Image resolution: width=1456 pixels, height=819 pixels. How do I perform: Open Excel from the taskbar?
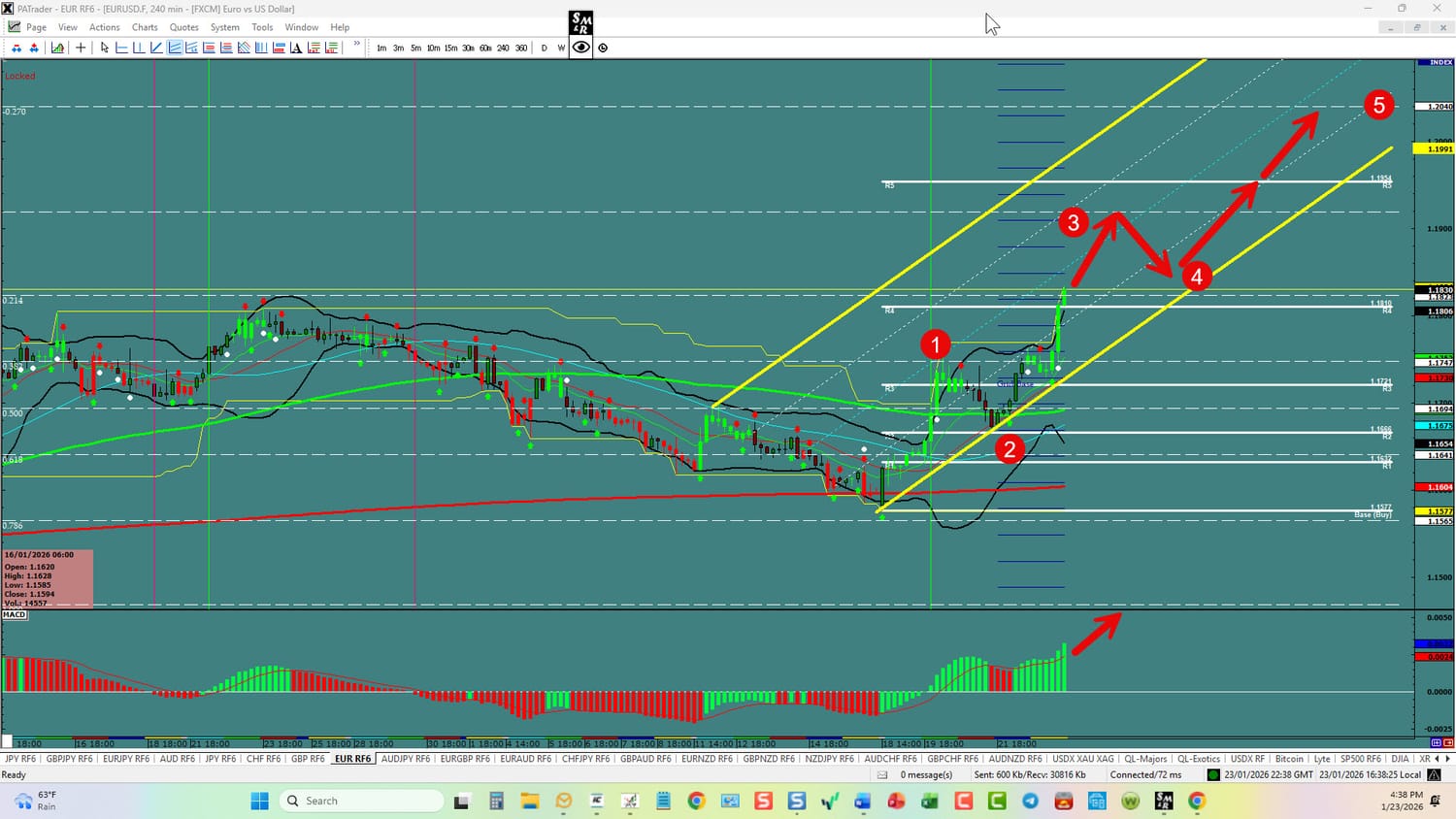(930, 801)
